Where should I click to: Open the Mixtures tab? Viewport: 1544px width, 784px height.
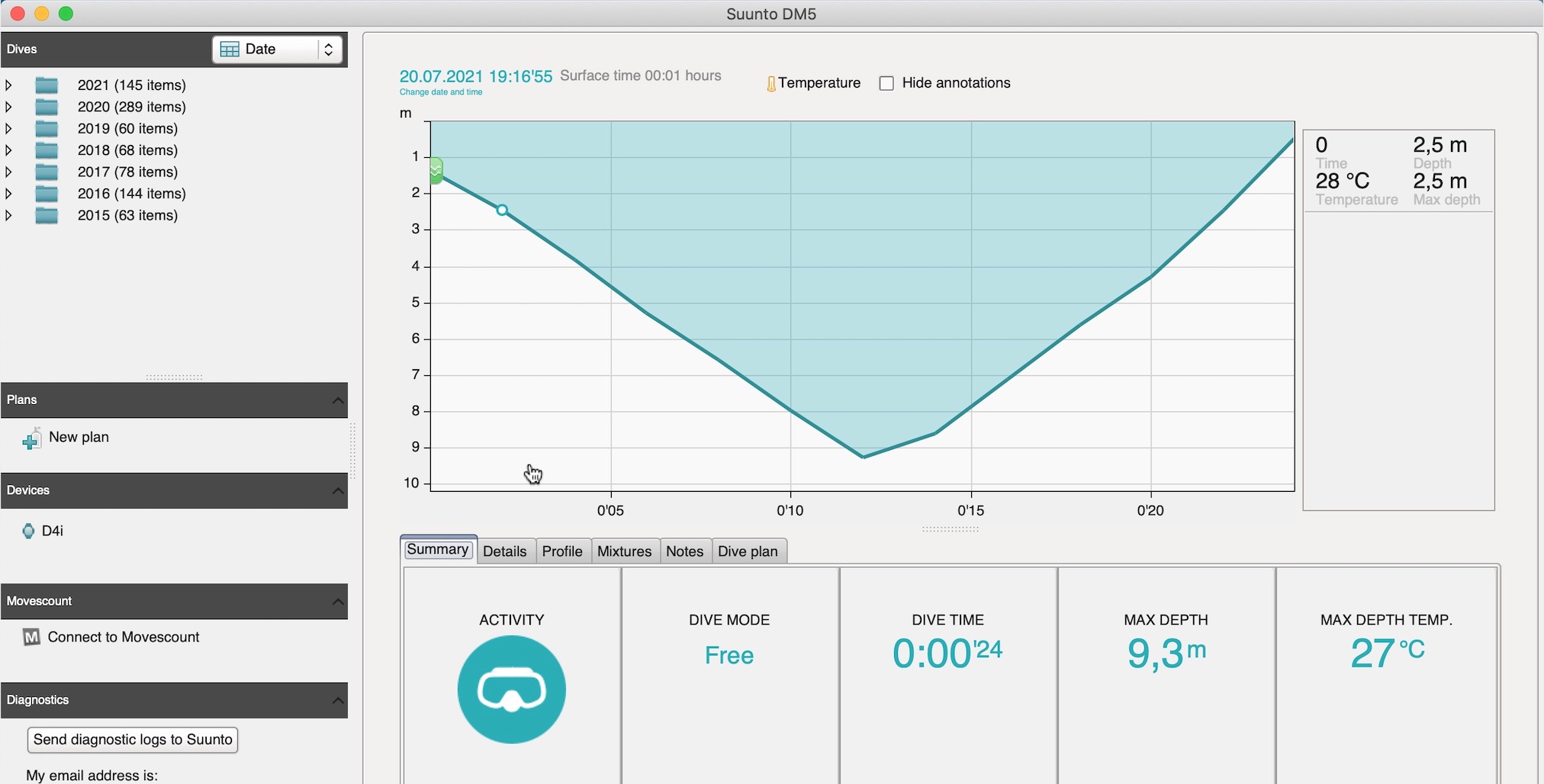click(x=624, y=551)
